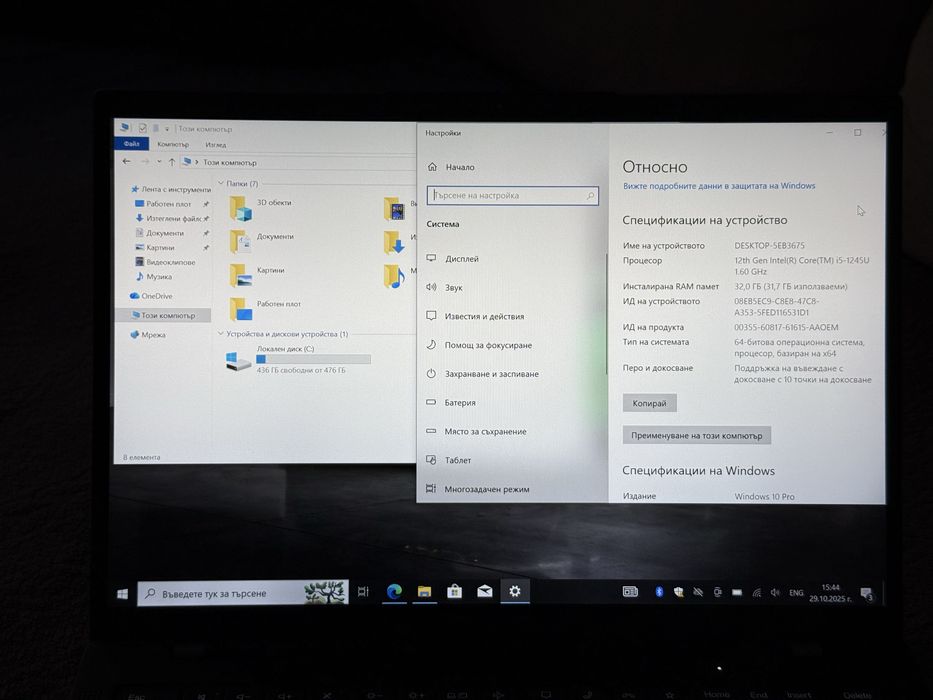Select Този компютър in navigation pane

(x=163, y=315)
